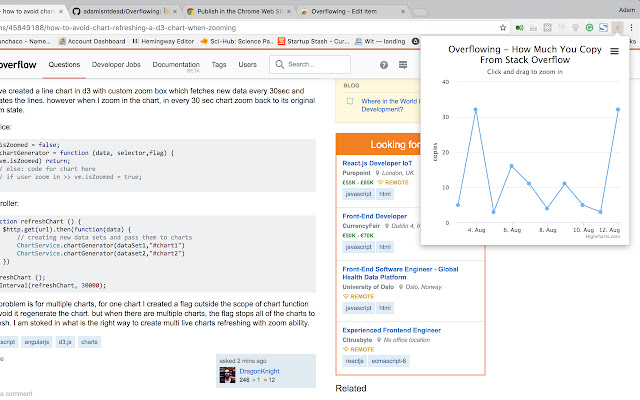Click the Highcharts.com credit link

click(x=606, y=236)
